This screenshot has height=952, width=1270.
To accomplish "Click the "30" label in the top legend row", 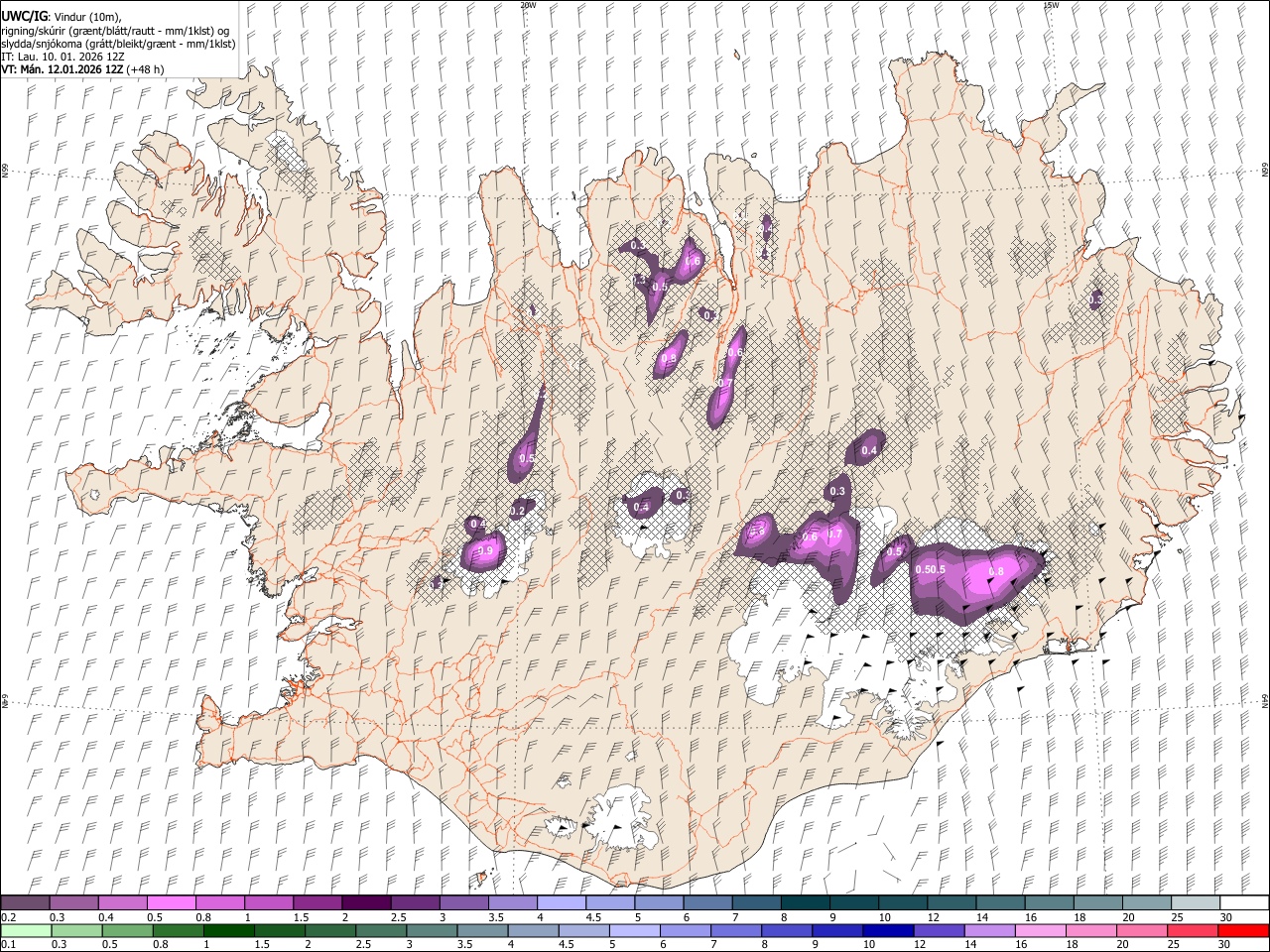I will [x=1225, y=917].
